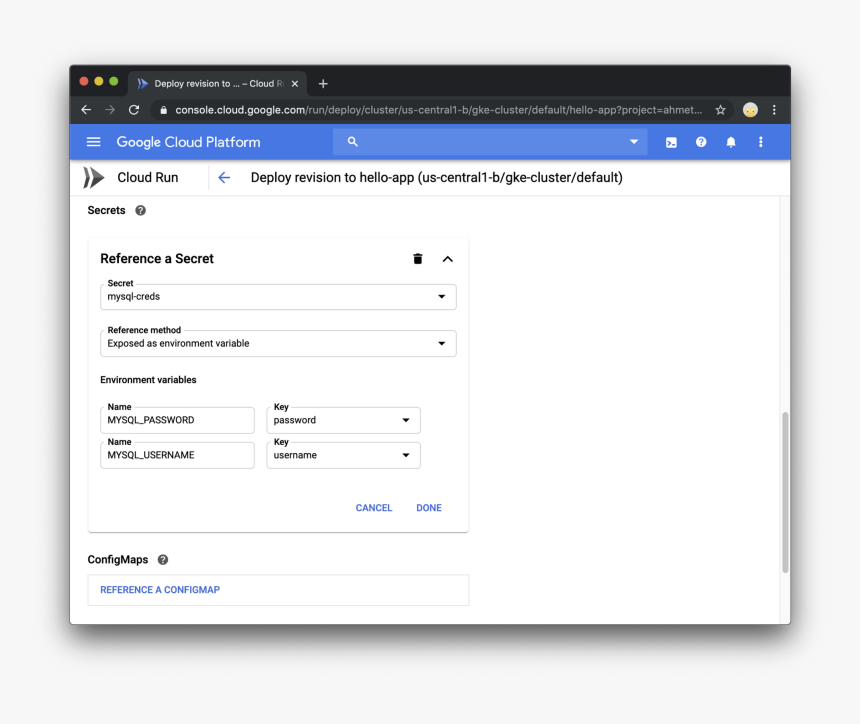Bookmark the page with the star icon
The width and height of the screenshot is (860, 724).
(719, 110)
